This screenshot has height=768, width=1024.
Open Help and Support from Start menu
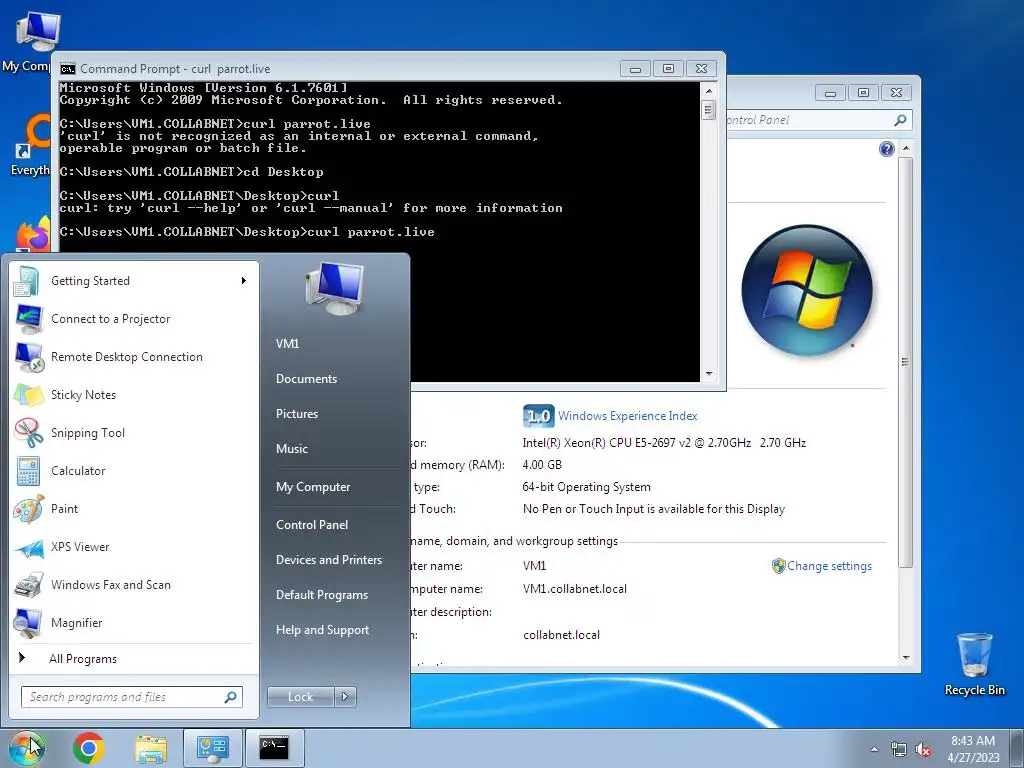pyautogui.click(x=322, y=630)
